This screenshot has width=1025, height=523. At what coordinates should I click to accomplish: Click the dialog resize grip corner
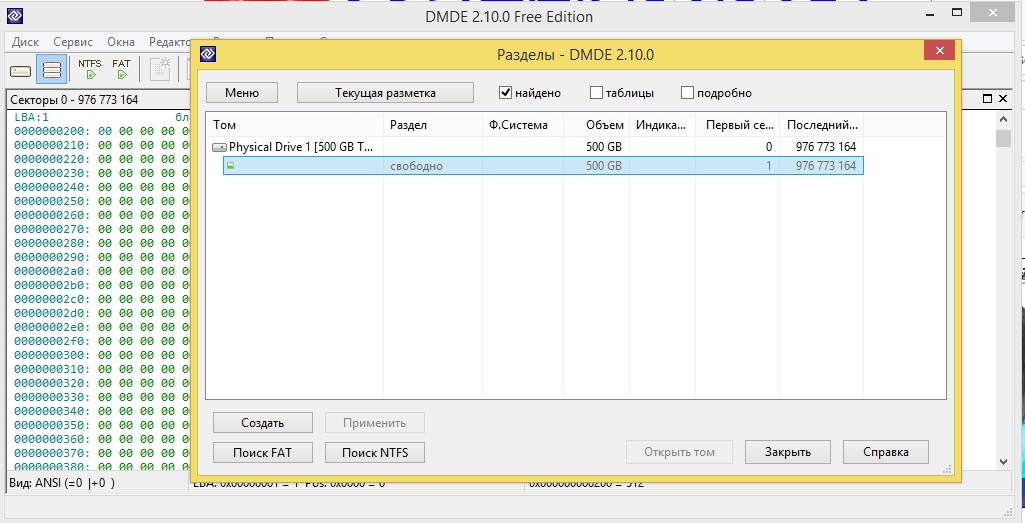pyautogui.click(x=947, y=469)
